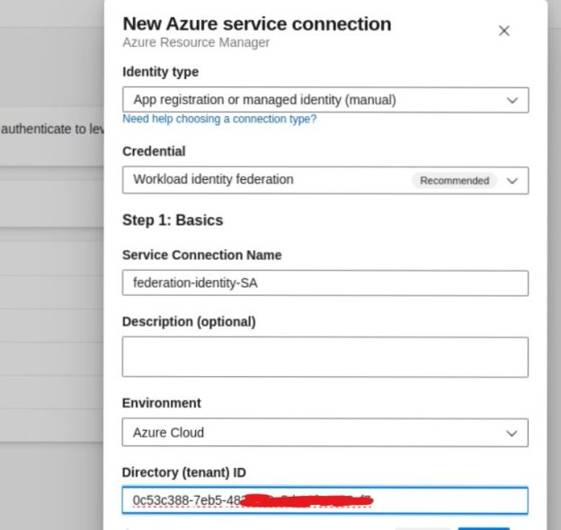
Task: Click the 'Recommended' badge in Credential field
Action: click(x=454, y=181)
